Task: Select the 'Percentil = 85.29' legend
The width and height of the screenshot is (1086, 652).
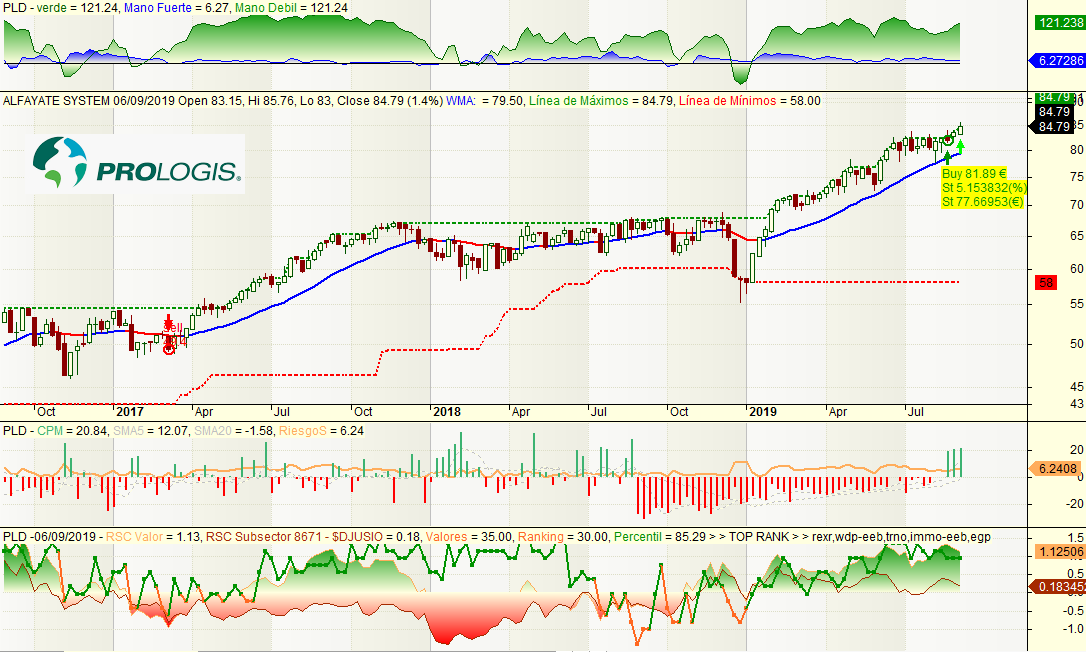Action: (661, 537)
